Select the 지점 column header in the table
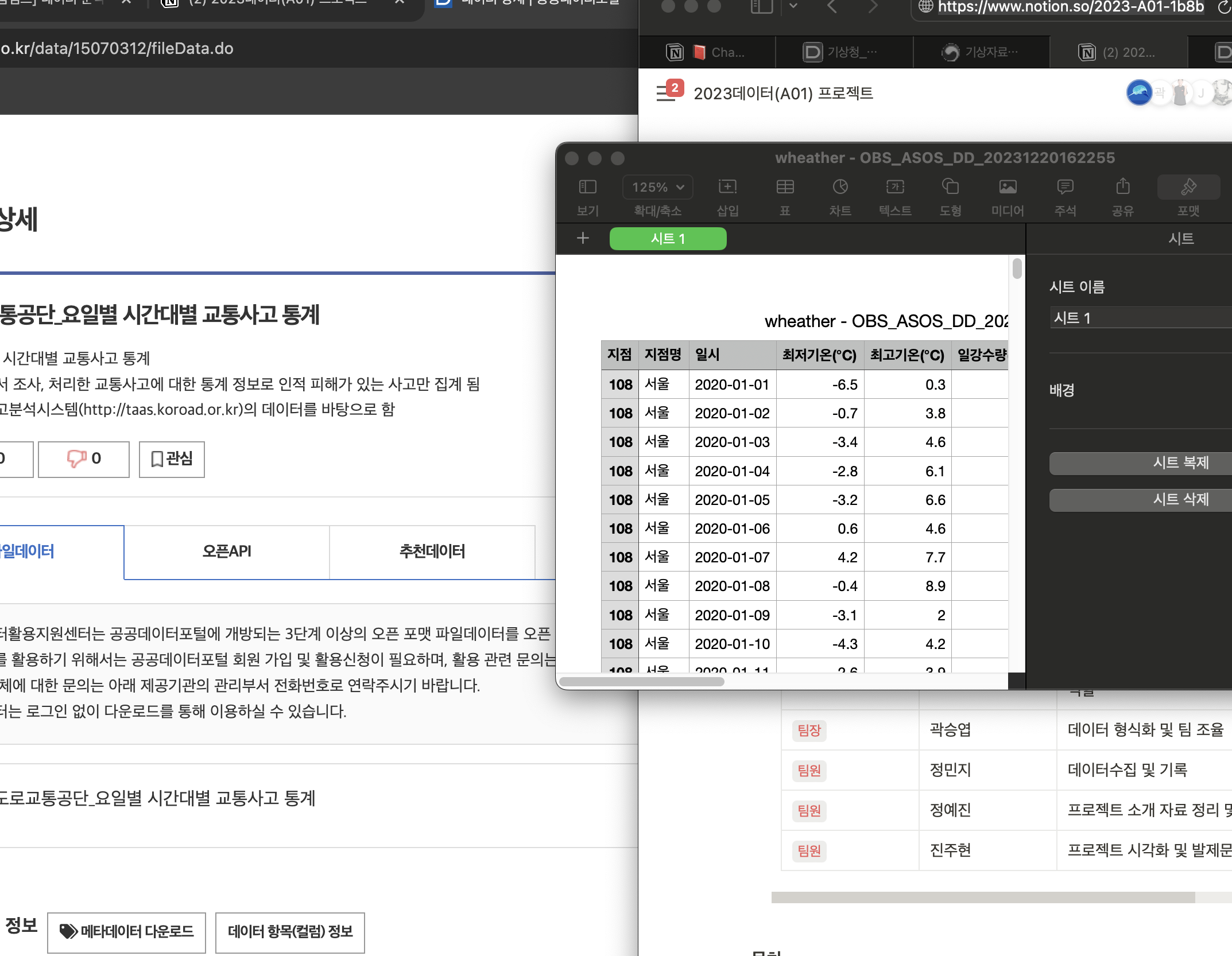The image size is (1232, 956). pos(619,355)
